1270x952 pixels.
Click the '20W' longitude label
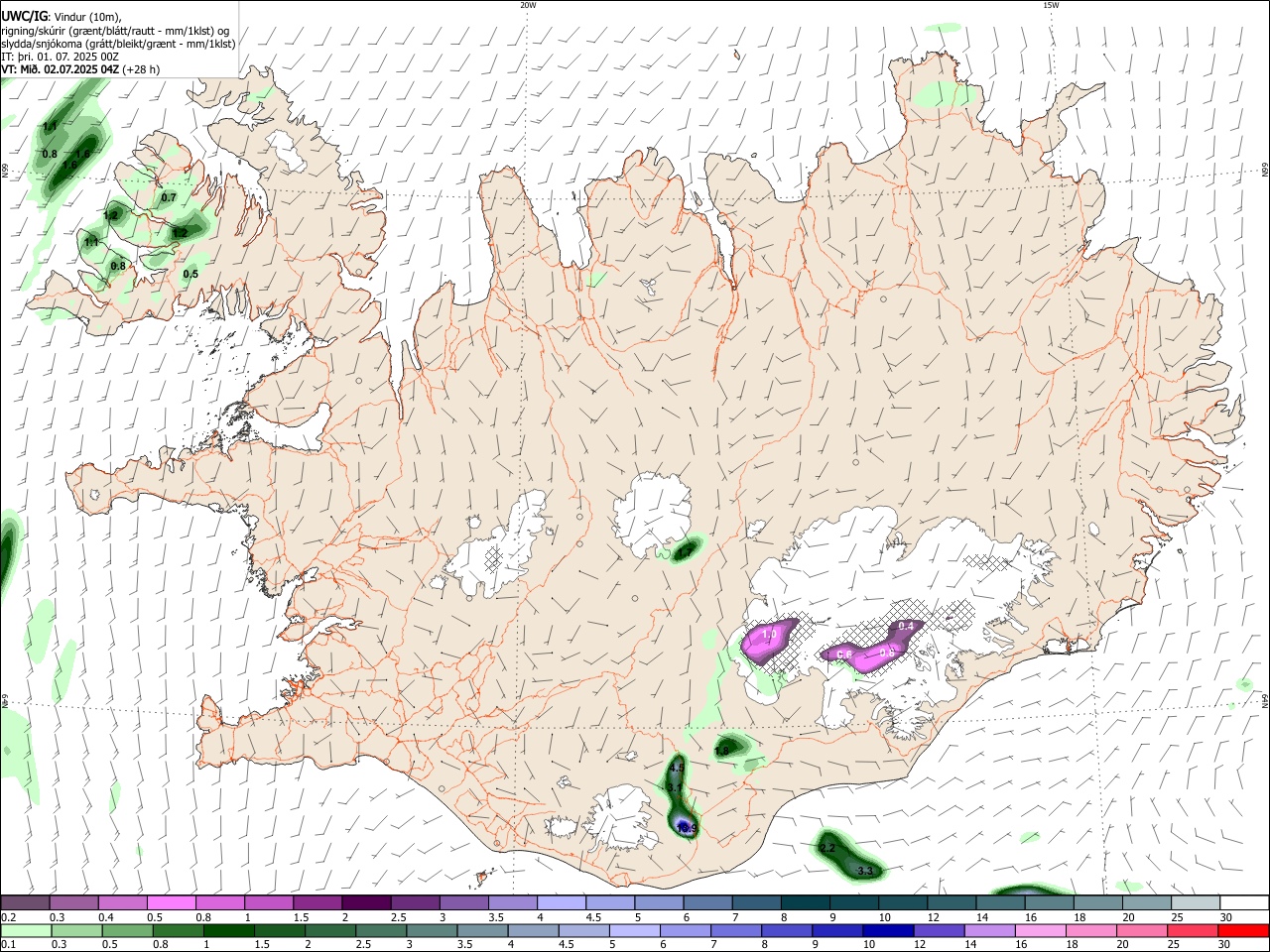(x=528, y=5)
